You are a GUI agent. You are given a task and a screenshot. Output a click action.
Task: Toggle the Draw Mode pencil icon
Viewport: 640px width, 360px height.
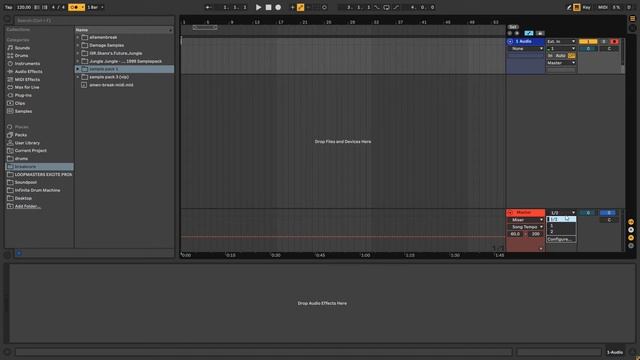point(569,7)
